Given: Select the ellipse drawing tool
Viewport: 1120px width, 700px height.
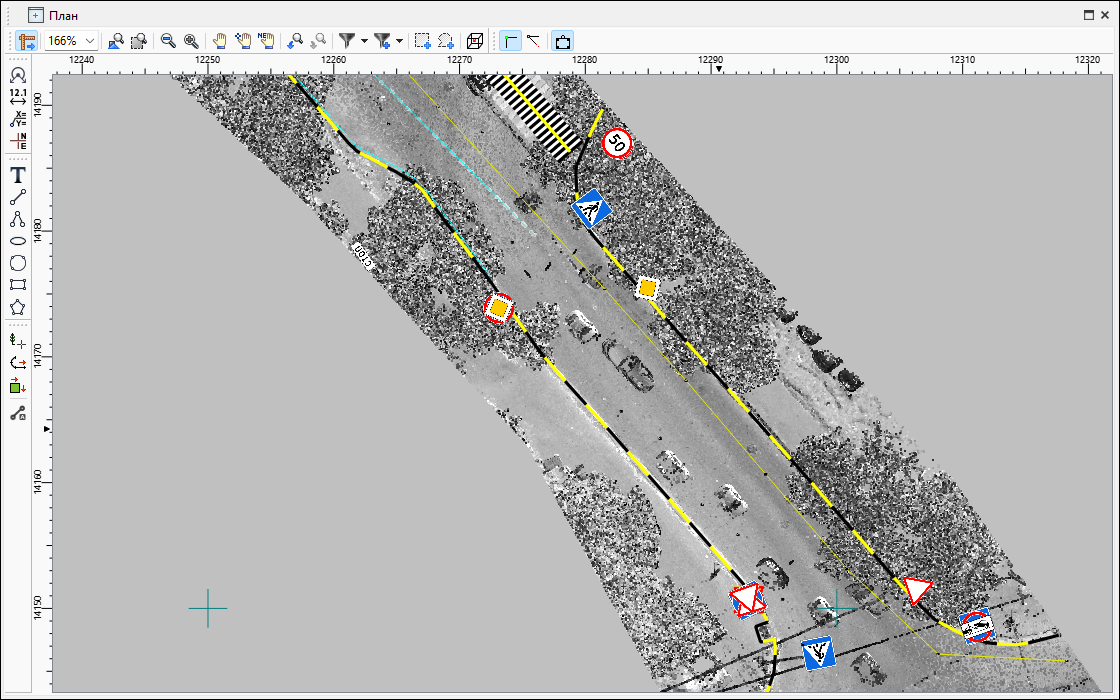Looking at the screenshot, I should pos(17,241).
